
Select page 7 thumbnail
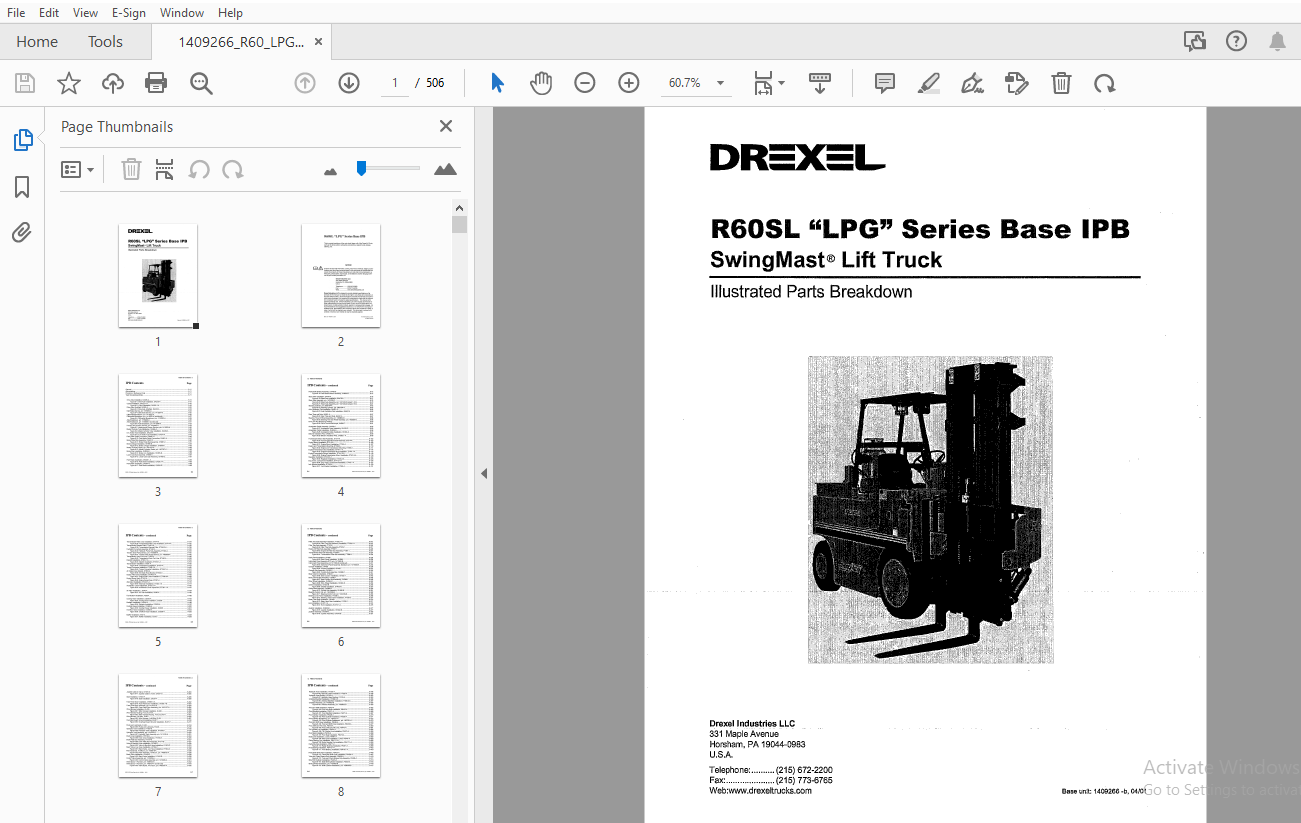tap(158, 726)
